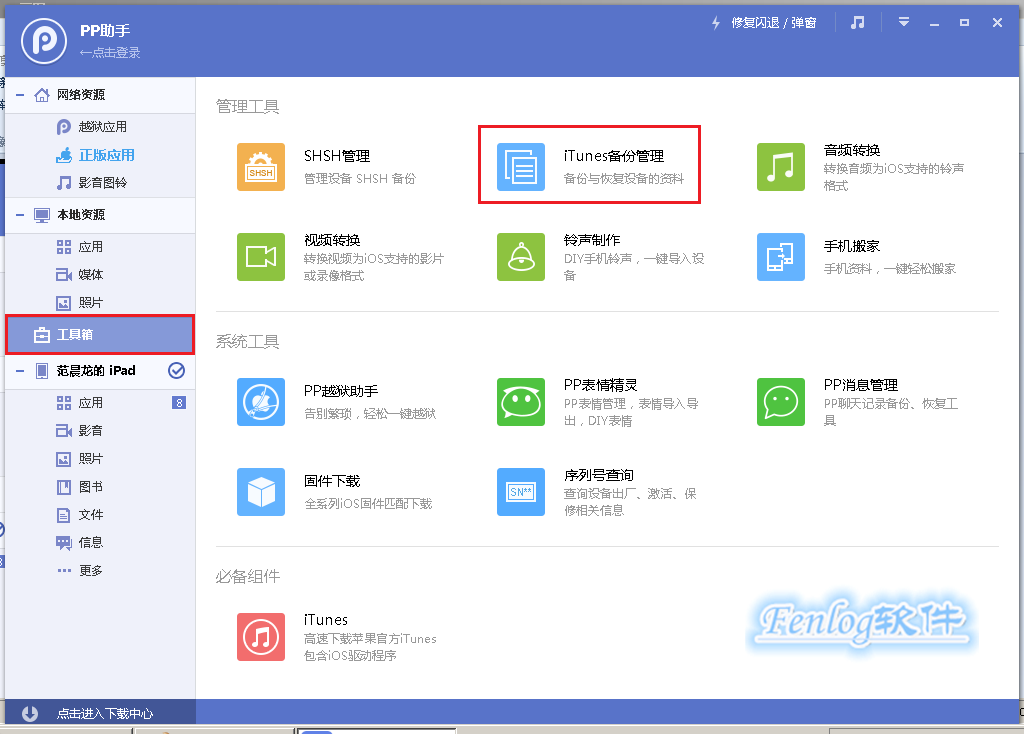Open the iTunes备份管理 icon

[520, 167]
